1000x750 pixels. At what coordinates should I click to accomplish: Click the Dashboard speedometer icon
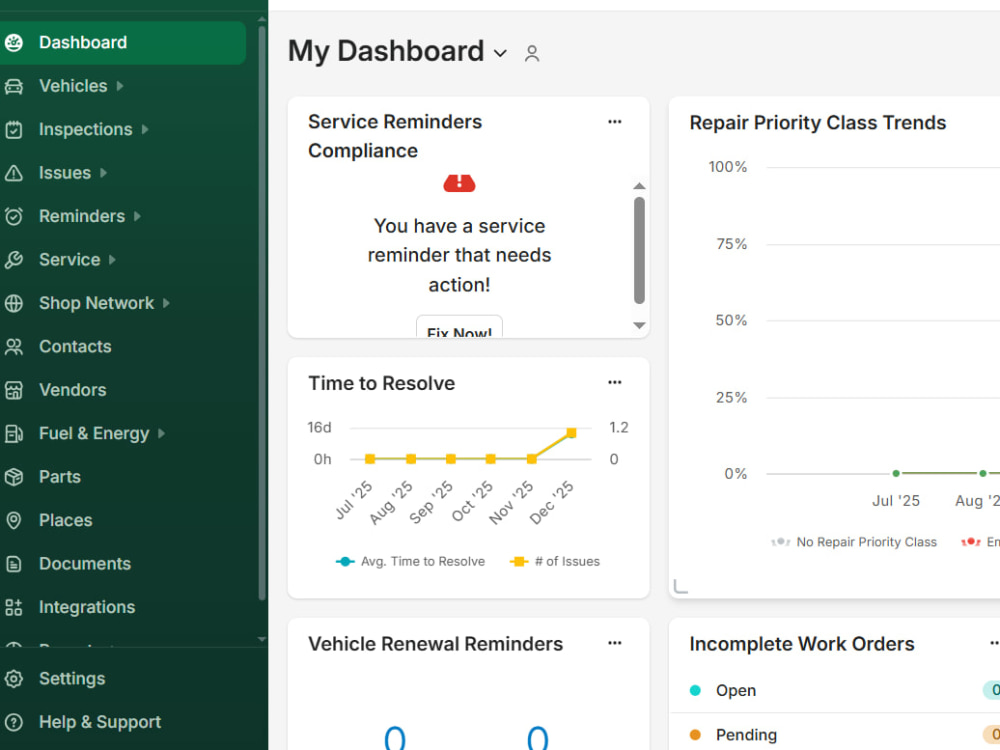click(13, 43)
